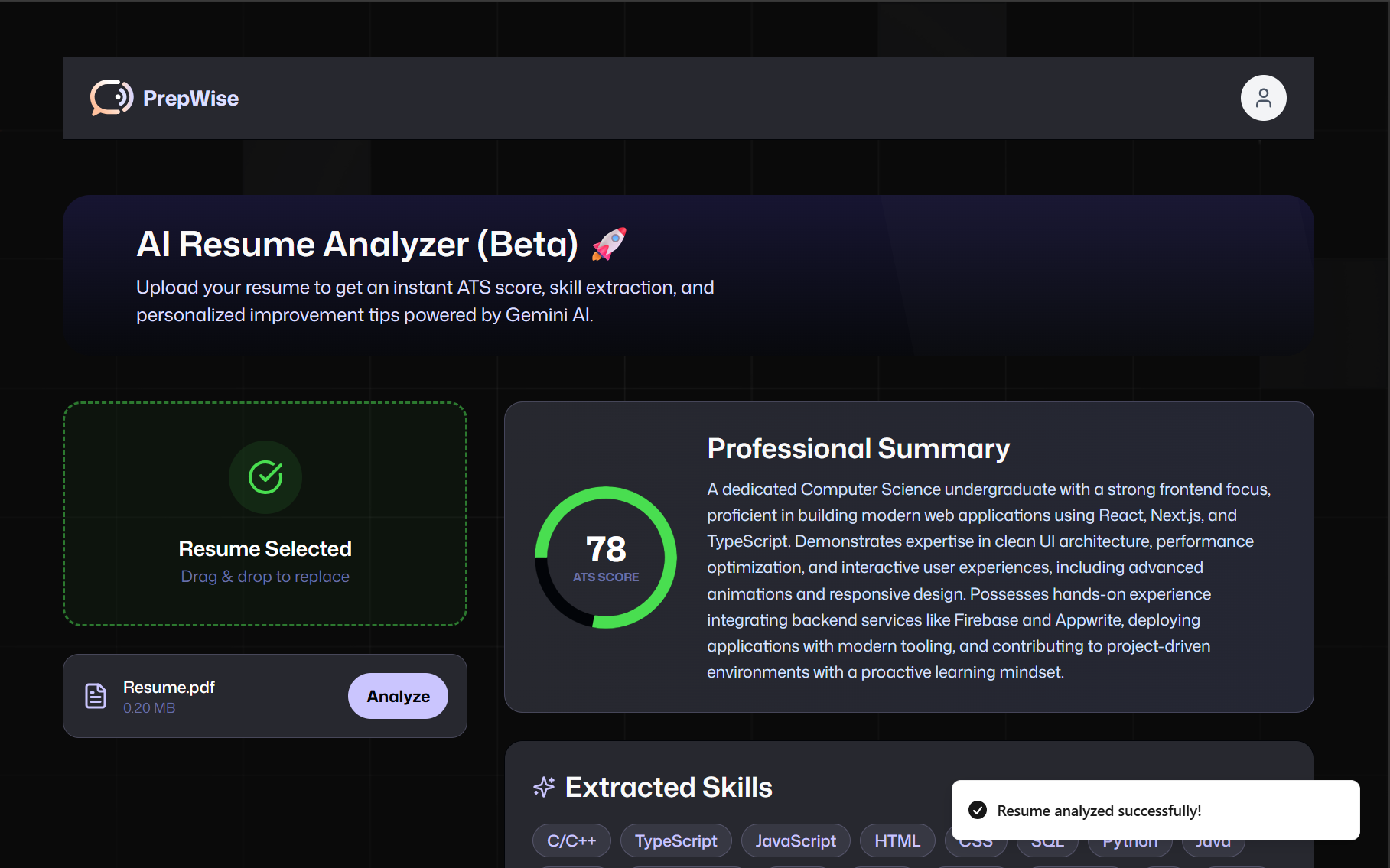Select the Python skill chip
Viewport: 1390px width, 868px height.
[x=1130, y=840]
